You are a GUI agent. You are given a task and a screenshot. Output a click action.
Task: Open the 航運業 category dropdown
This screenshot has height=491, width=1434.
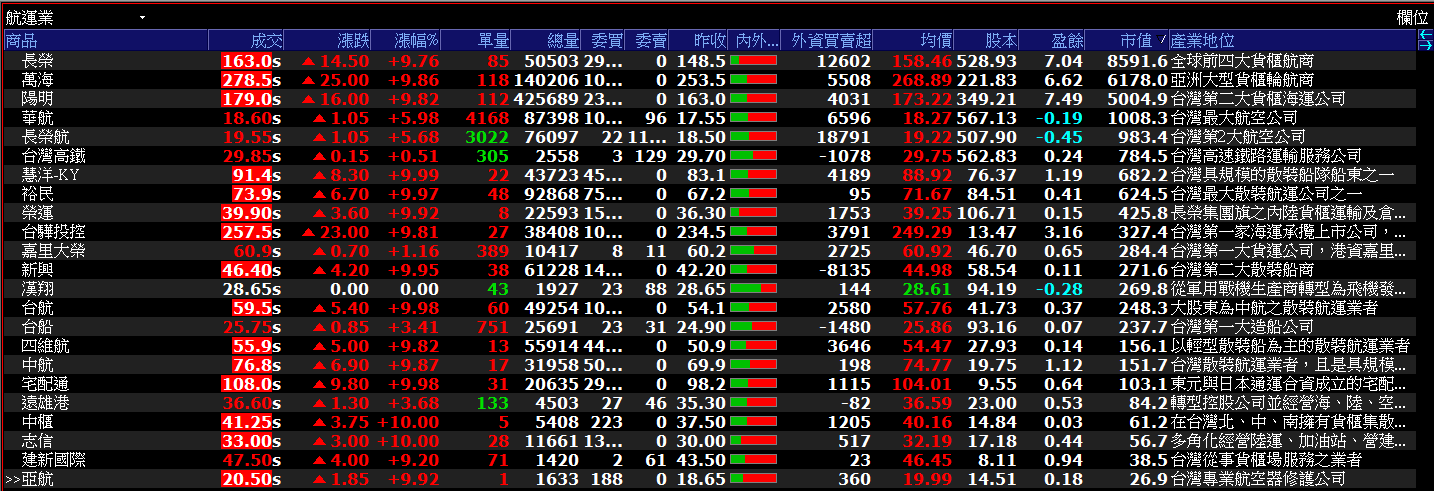tap(142, 18)
